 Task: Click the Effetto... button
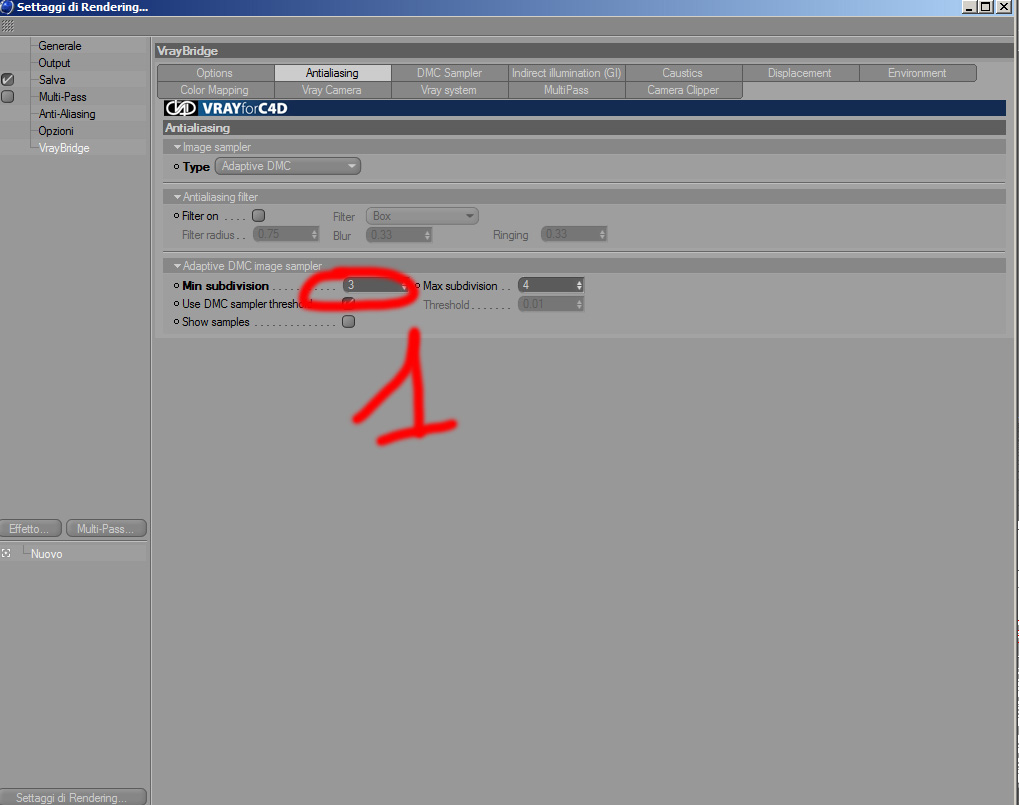point(31,528)
